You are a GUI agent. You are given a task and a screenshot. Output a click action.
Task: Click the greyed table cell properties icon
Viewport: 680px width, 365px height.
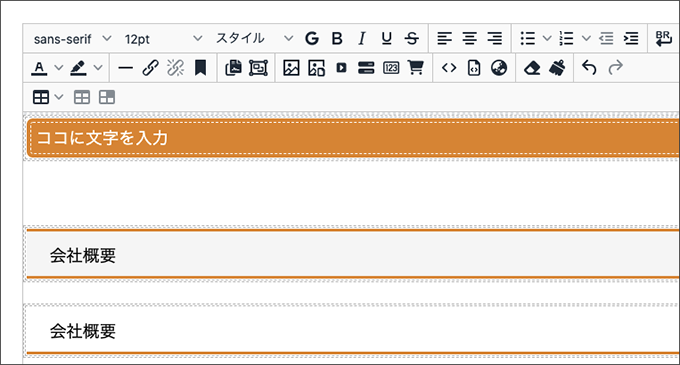(82, 97)
